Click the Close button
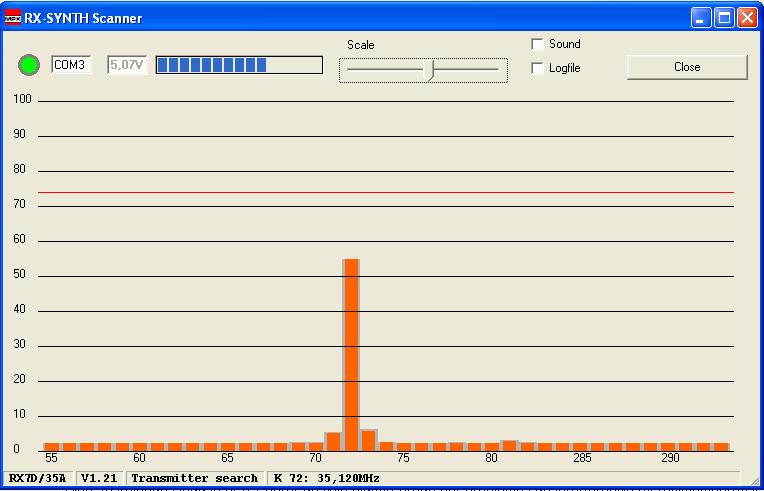This screenshot has height=491, width=764. pos(687,67)
